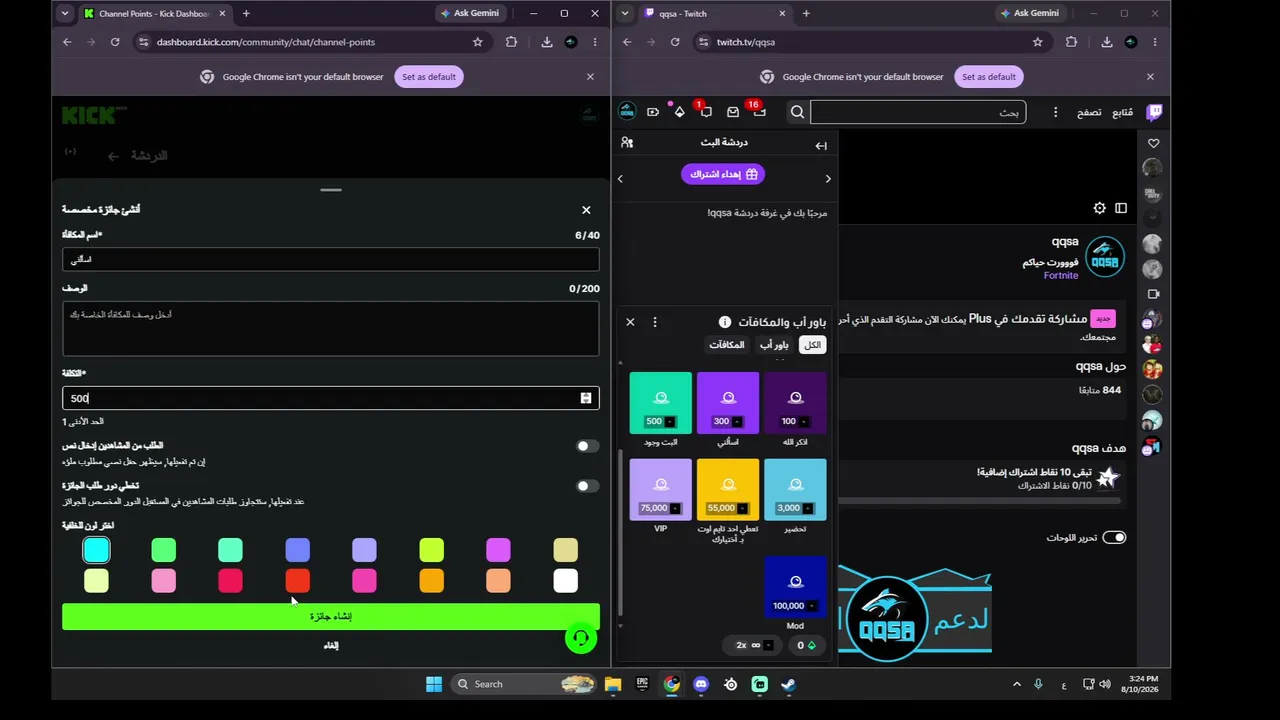Click the Twitch search magnifier button

click(x=797, y=112)
